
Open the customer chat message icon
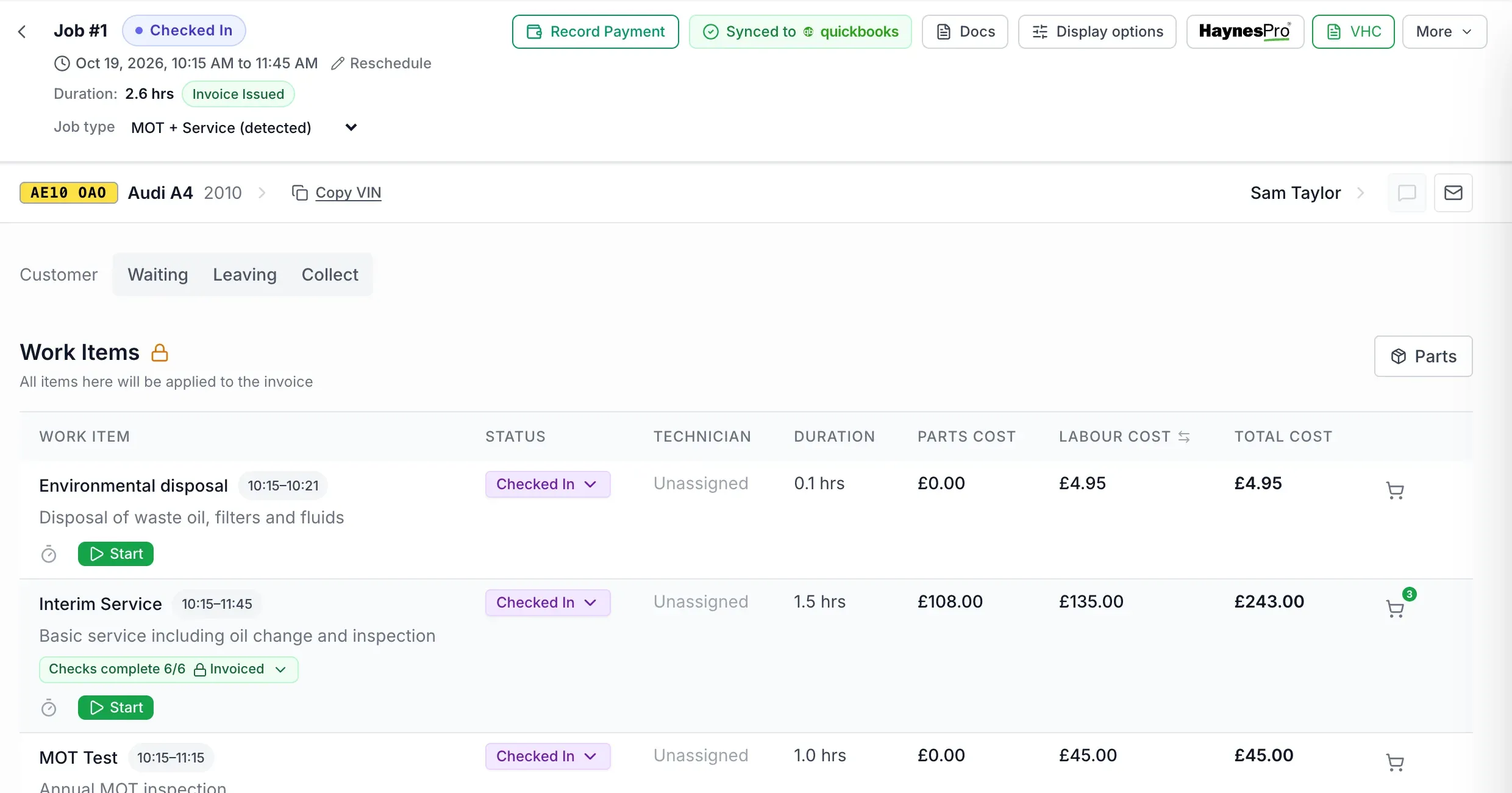1407,193
